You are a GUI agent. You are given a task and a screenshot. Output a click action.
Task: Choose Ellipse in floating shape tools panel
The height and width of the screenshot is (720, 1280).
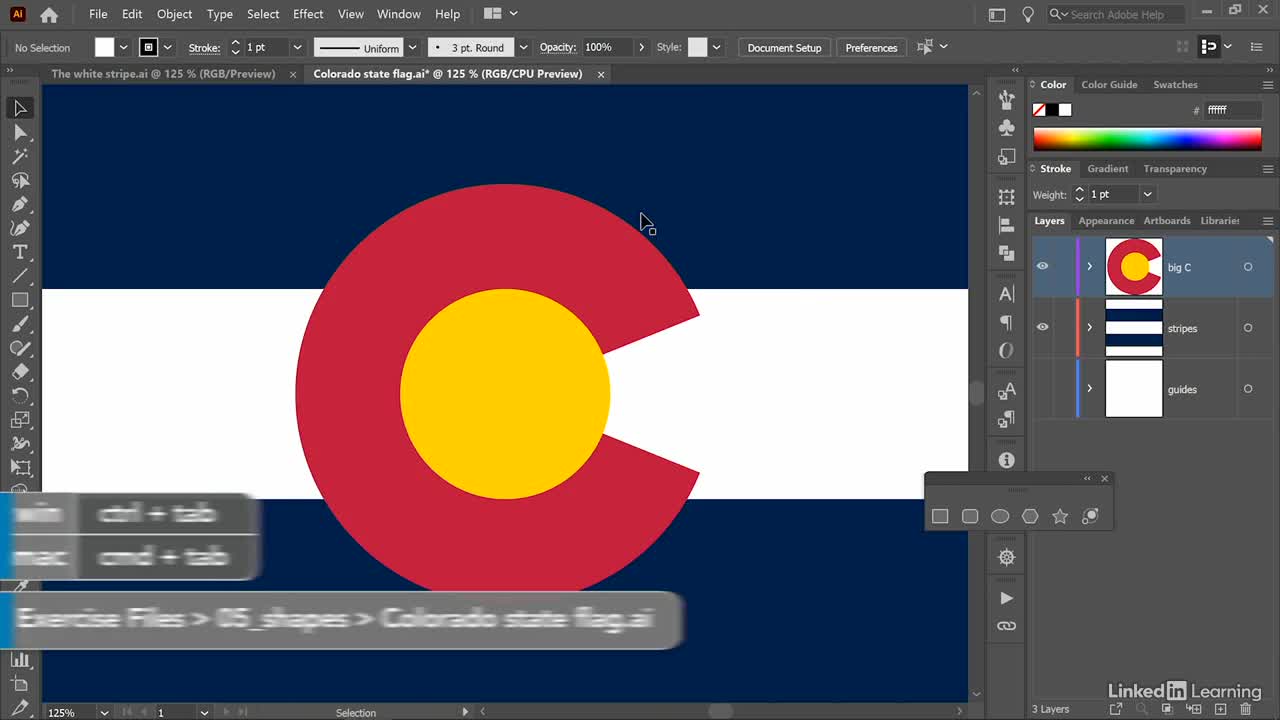(1000, 516)
